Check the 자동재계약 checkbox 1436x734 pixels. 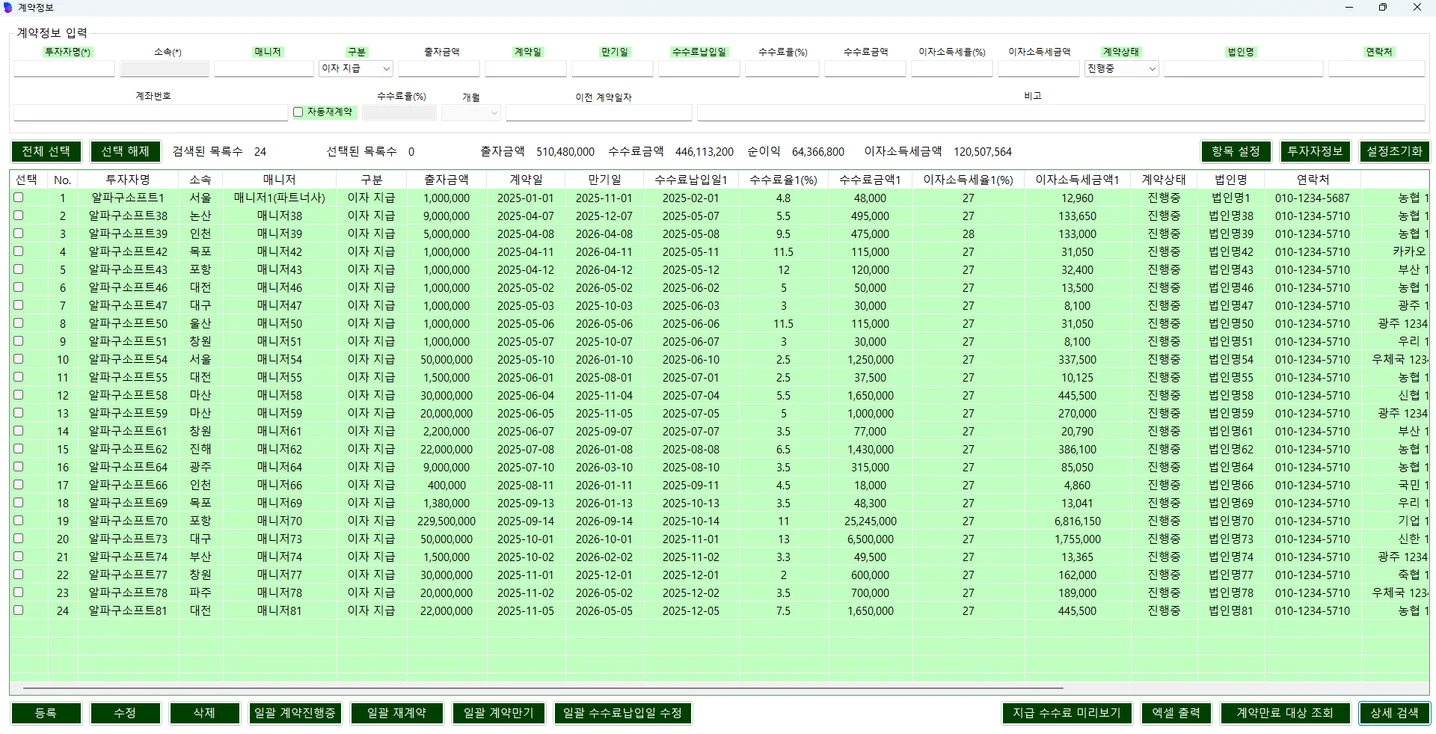[298, 112]
